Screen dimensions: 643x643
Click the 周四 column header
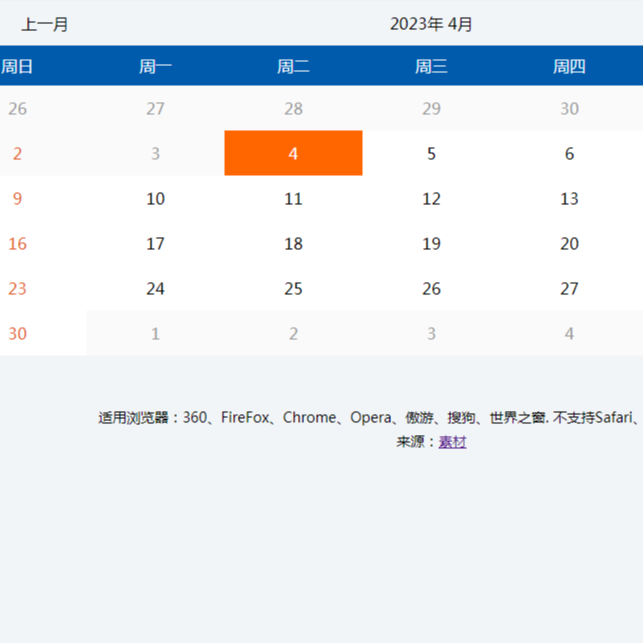[569, 66]
